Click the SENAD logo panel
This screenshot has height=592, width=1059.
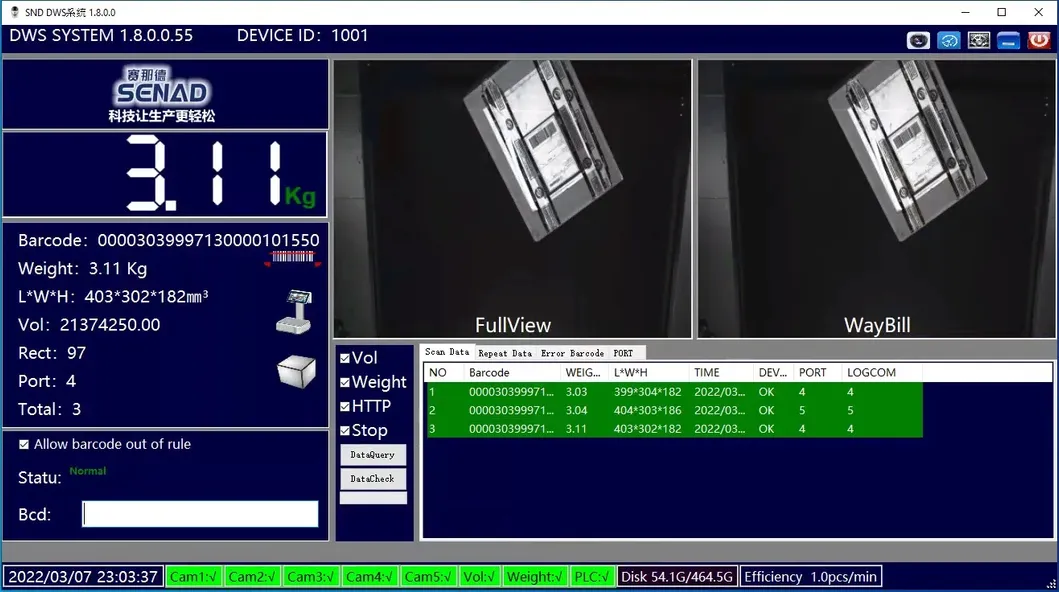165,94
